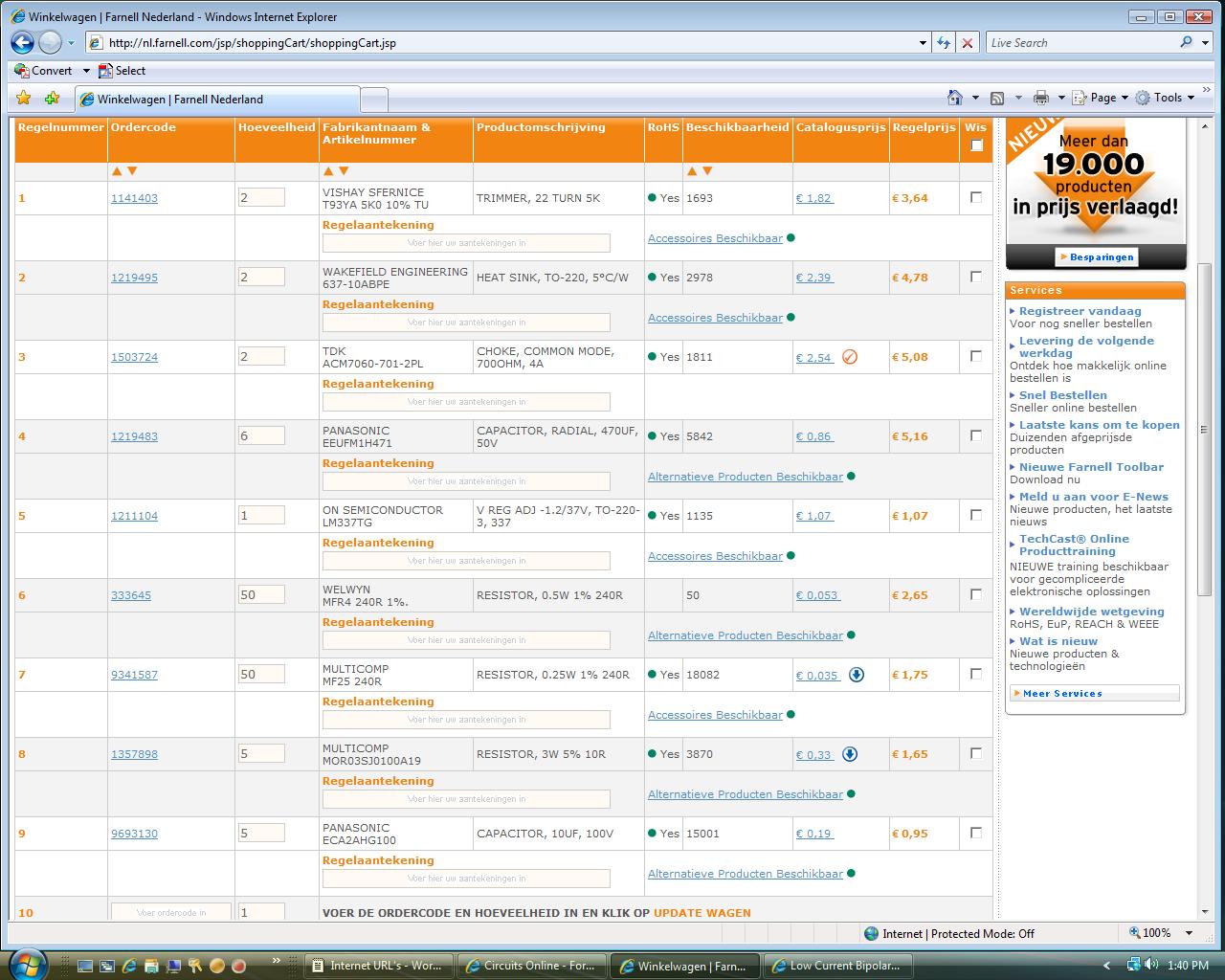1225x980 pixels.
Task: Open Favorites Center star icon
Action: point(24,98)
